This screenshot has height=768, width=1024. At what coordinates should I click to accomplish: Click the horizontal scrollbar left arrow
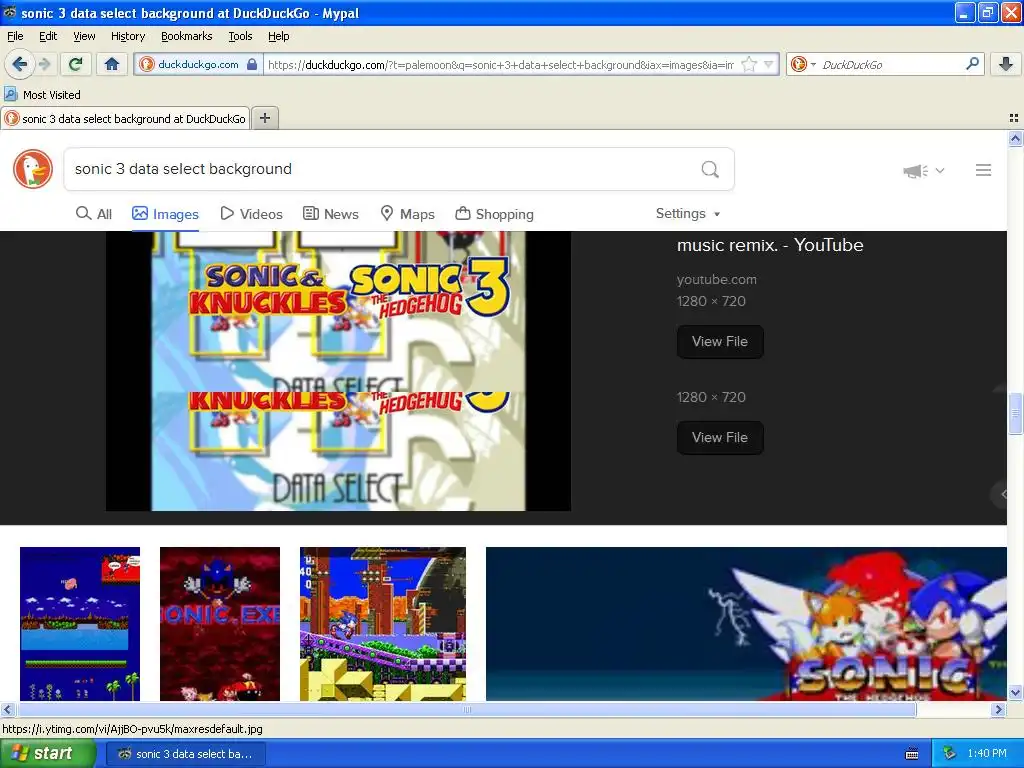[7, 709]
